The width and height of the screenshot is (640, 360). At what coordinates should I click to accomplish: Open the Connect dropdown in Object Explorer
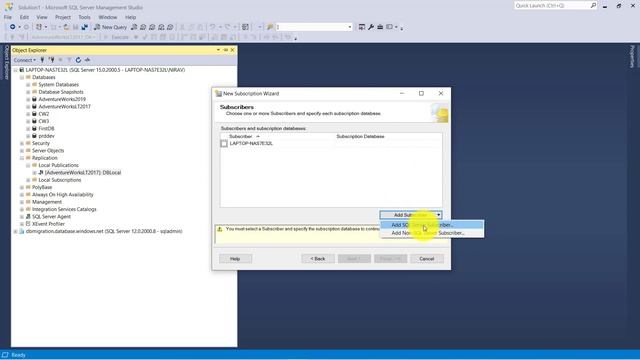click(24, 60)
